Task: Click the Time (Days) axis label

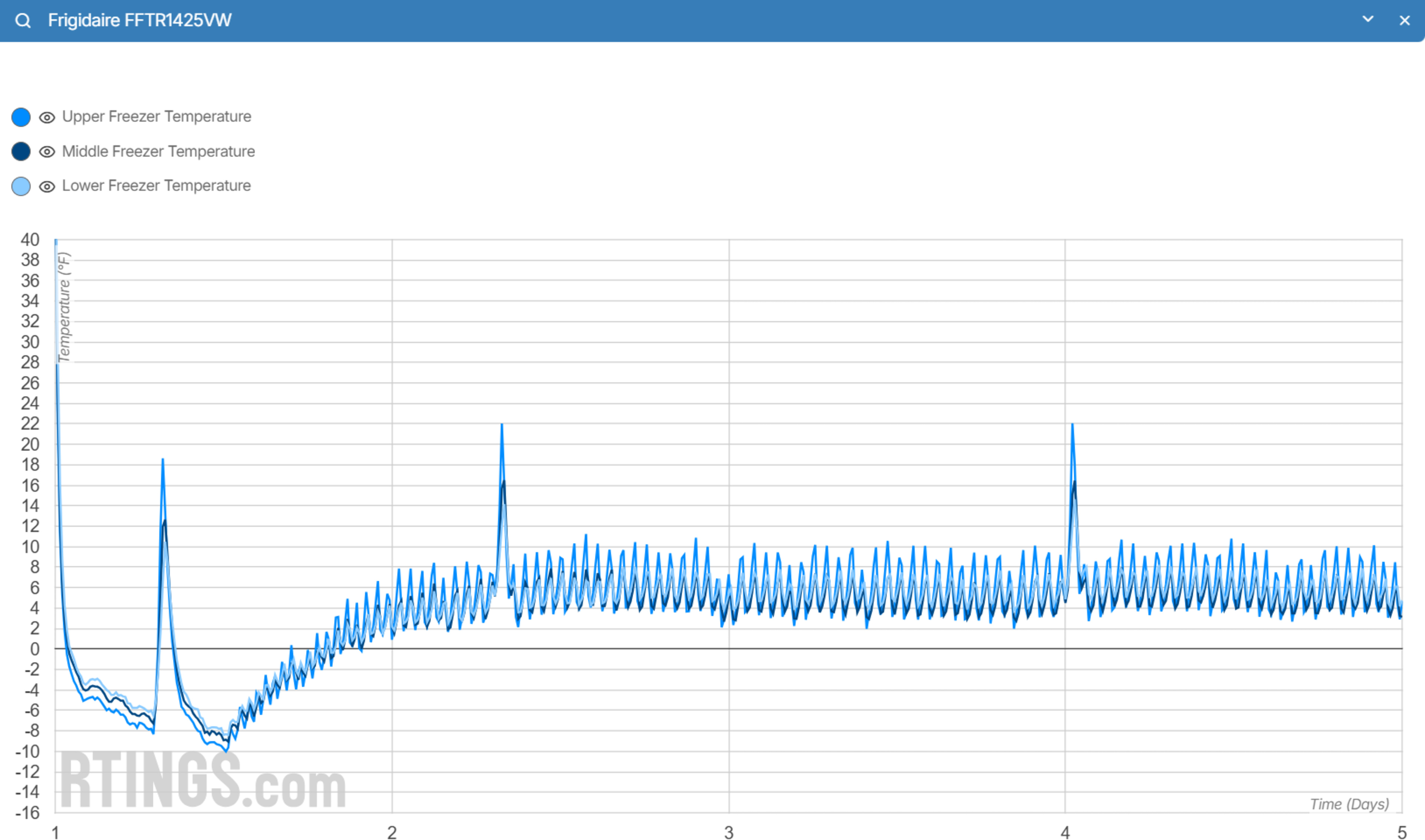Action: point(1349,804)
